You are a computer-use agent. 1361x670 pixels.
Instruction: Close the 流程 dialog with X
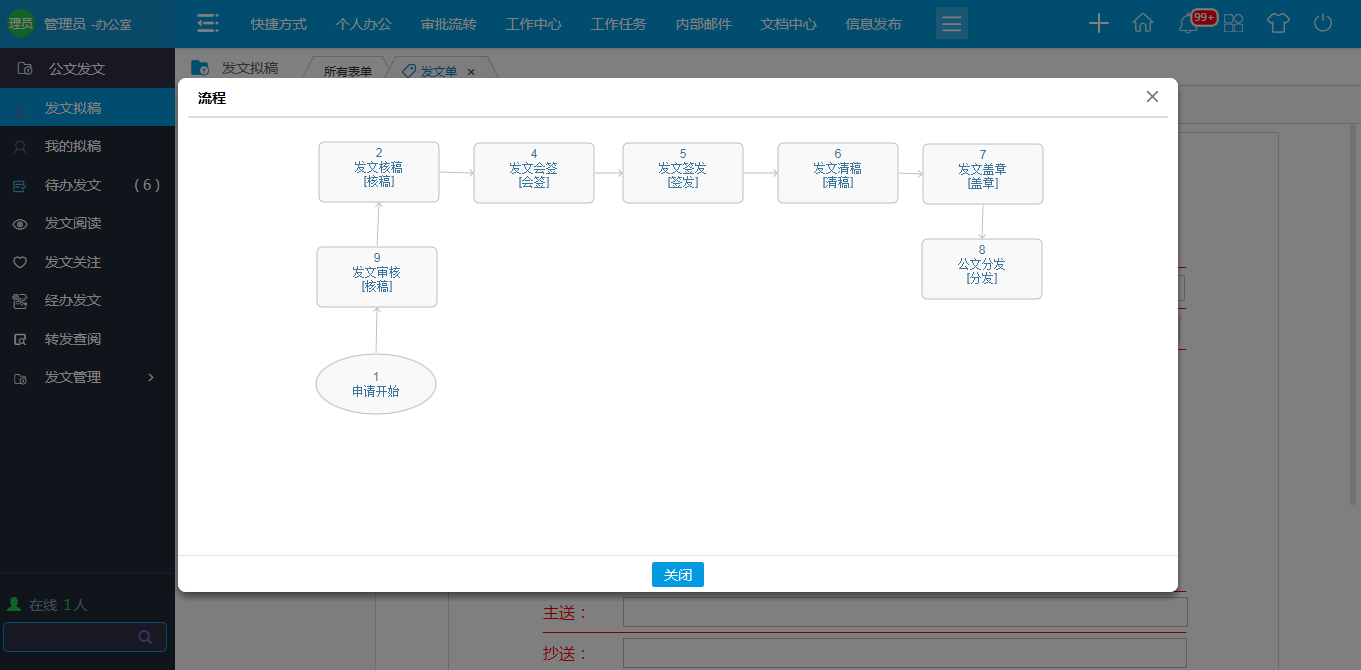click(x=1152, y=97)
